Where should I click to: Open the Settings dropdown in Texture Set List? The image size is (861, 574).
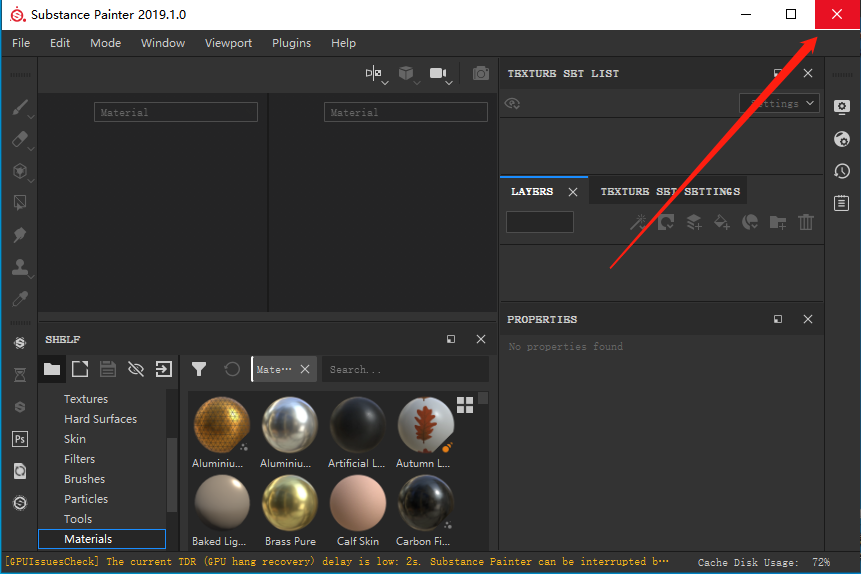[x=779, y=103]
